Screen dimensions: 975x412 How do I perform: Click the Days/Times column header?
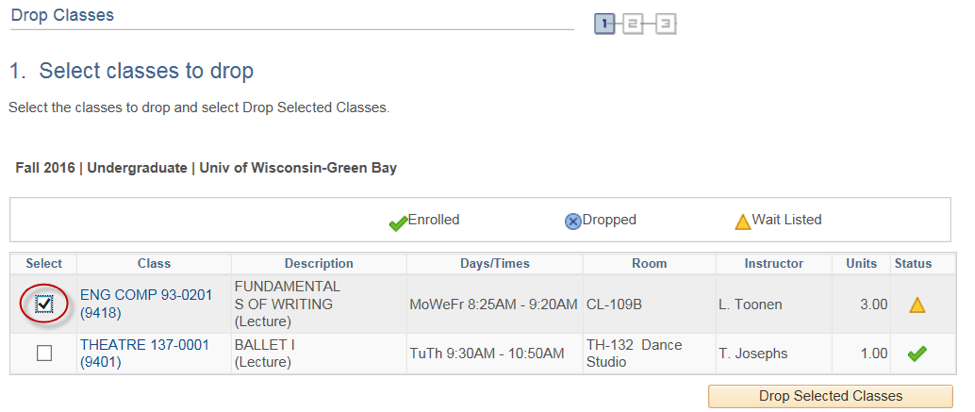495,263
